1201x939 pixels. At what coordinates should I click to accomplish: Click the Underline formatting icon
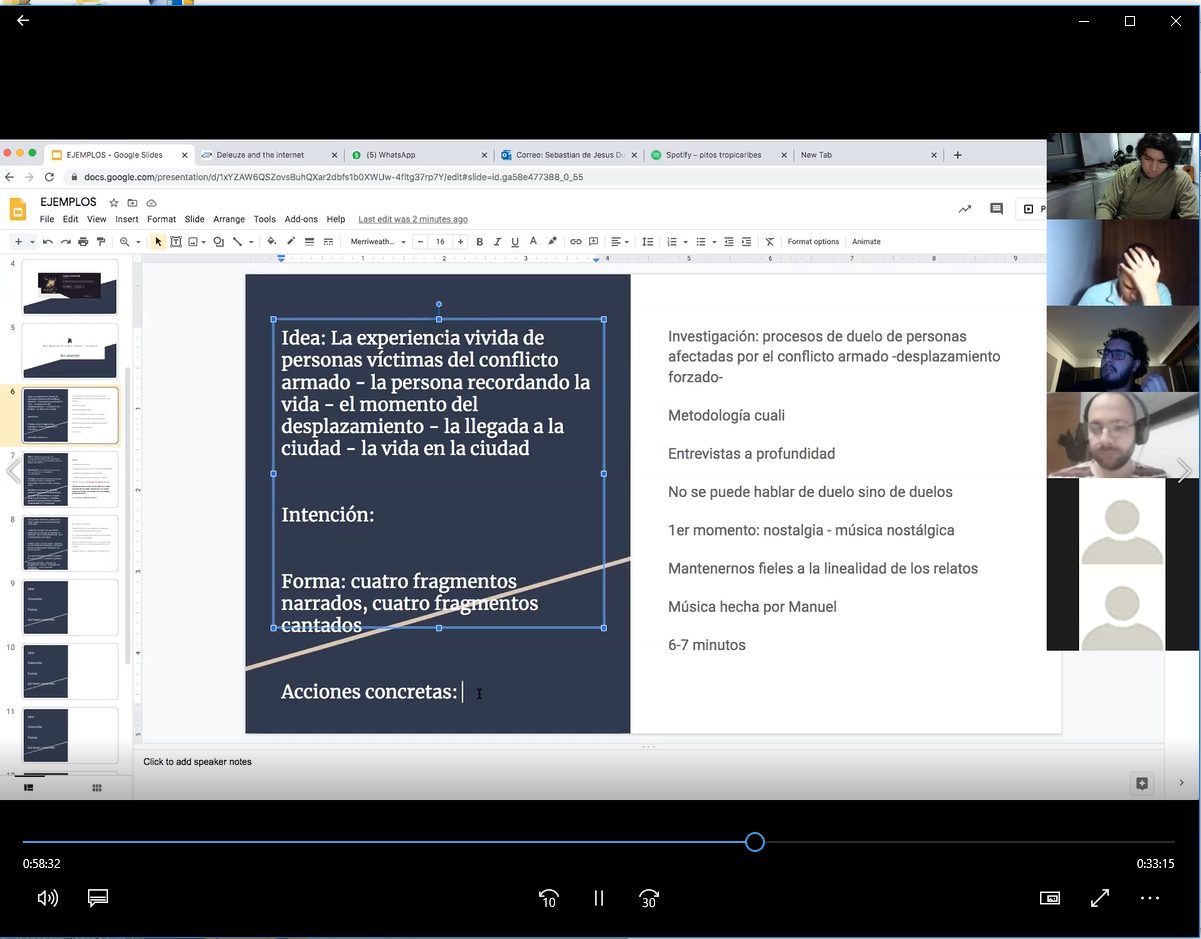click(515, 242)
